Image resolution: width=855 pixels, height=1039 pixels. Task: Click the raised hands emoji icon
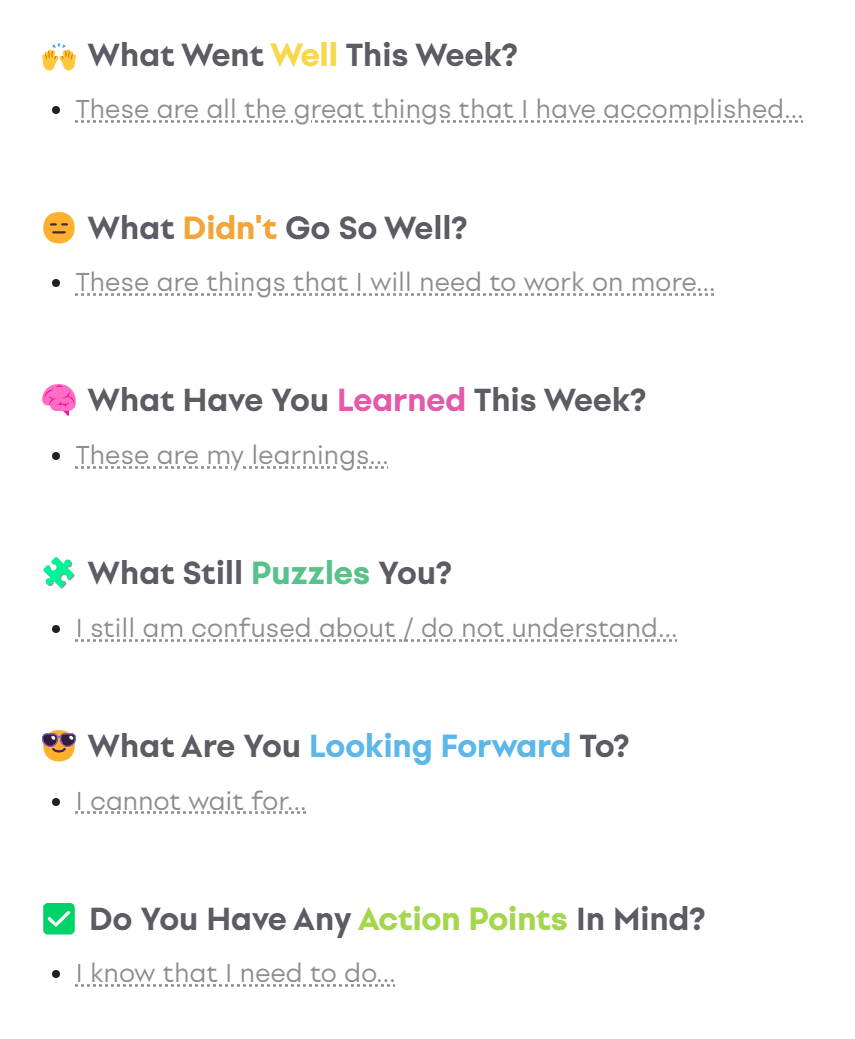tap(59, 56)
